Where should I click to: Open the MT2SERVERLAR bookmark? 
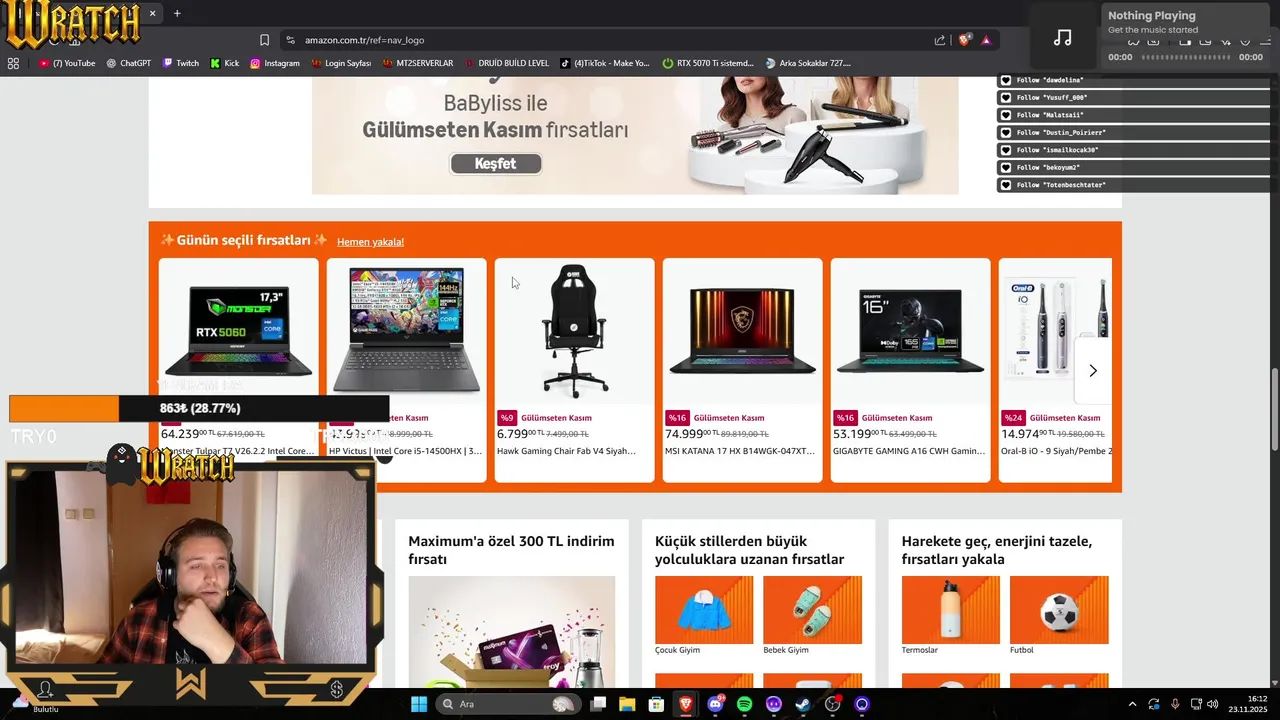tap(417, 63)
